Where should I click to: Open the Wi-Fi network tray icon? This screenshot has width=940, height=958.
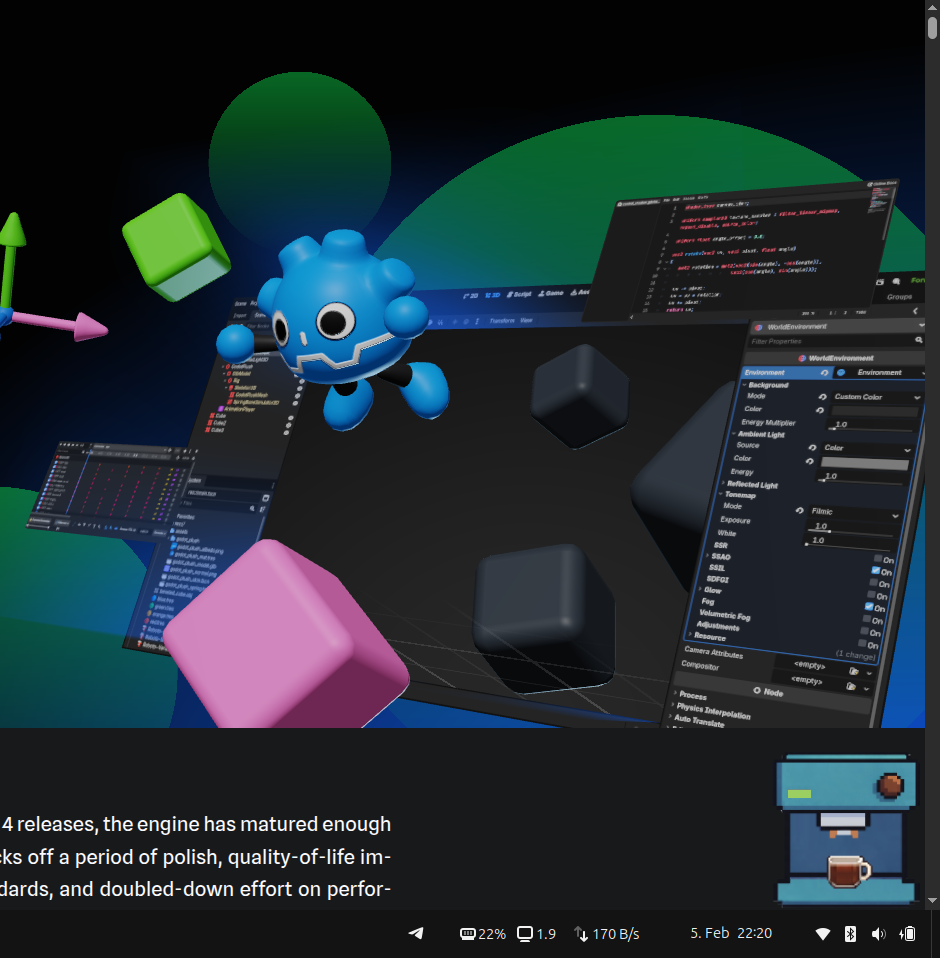823,934
